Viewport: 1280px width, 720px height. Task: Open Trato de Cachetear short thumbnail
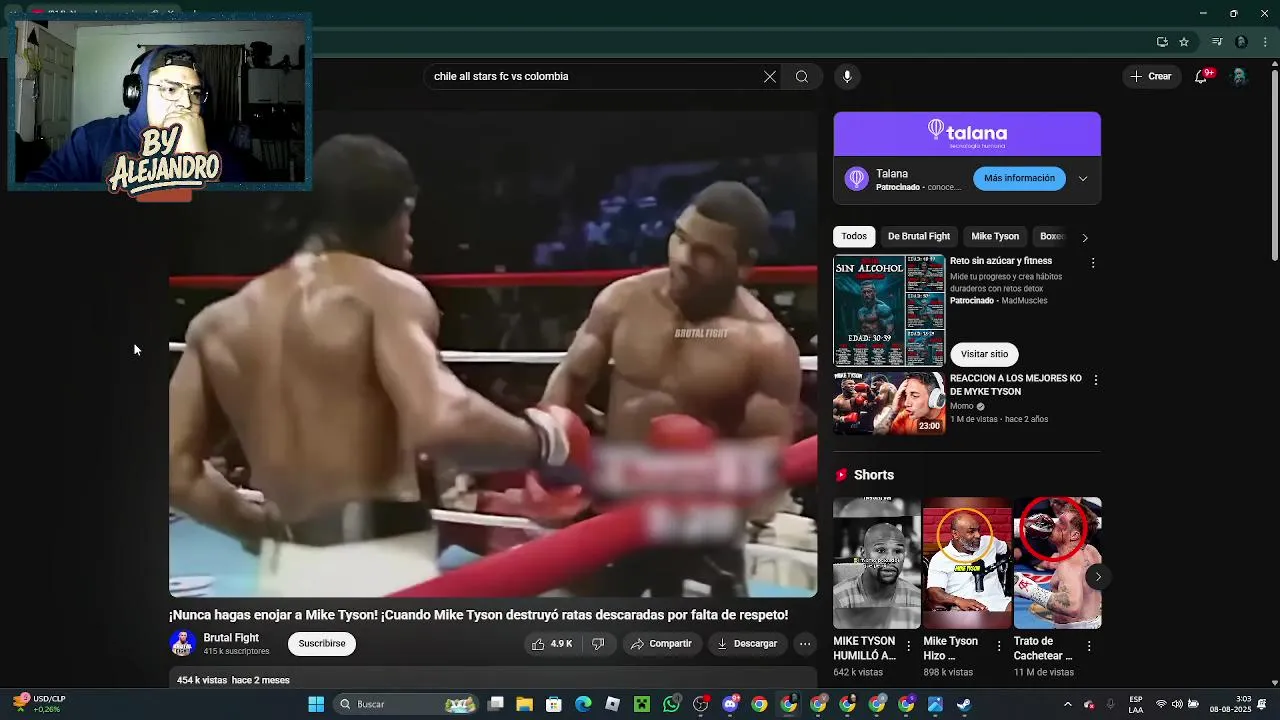1057,563
